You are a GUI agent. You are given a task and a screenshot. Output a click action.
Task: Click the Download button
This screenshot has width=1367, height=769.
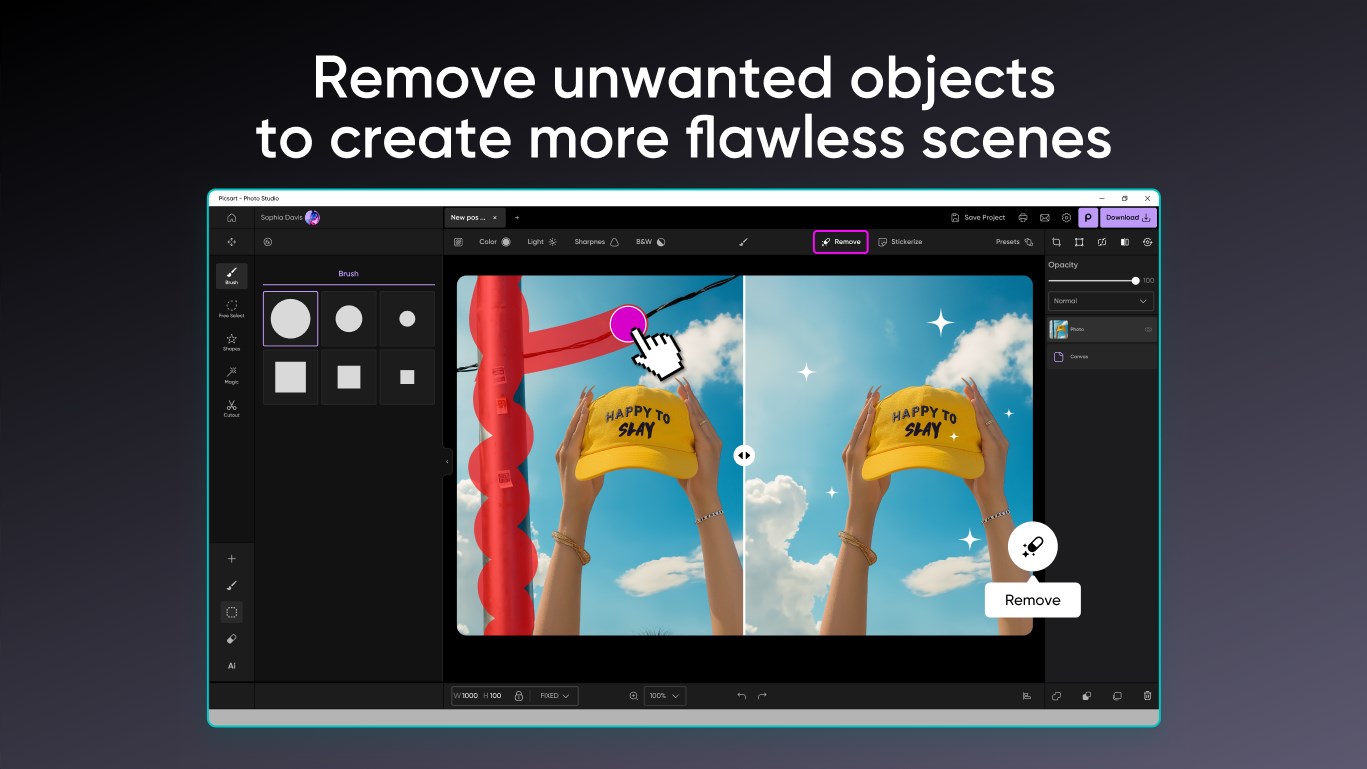click(1126, 217)
